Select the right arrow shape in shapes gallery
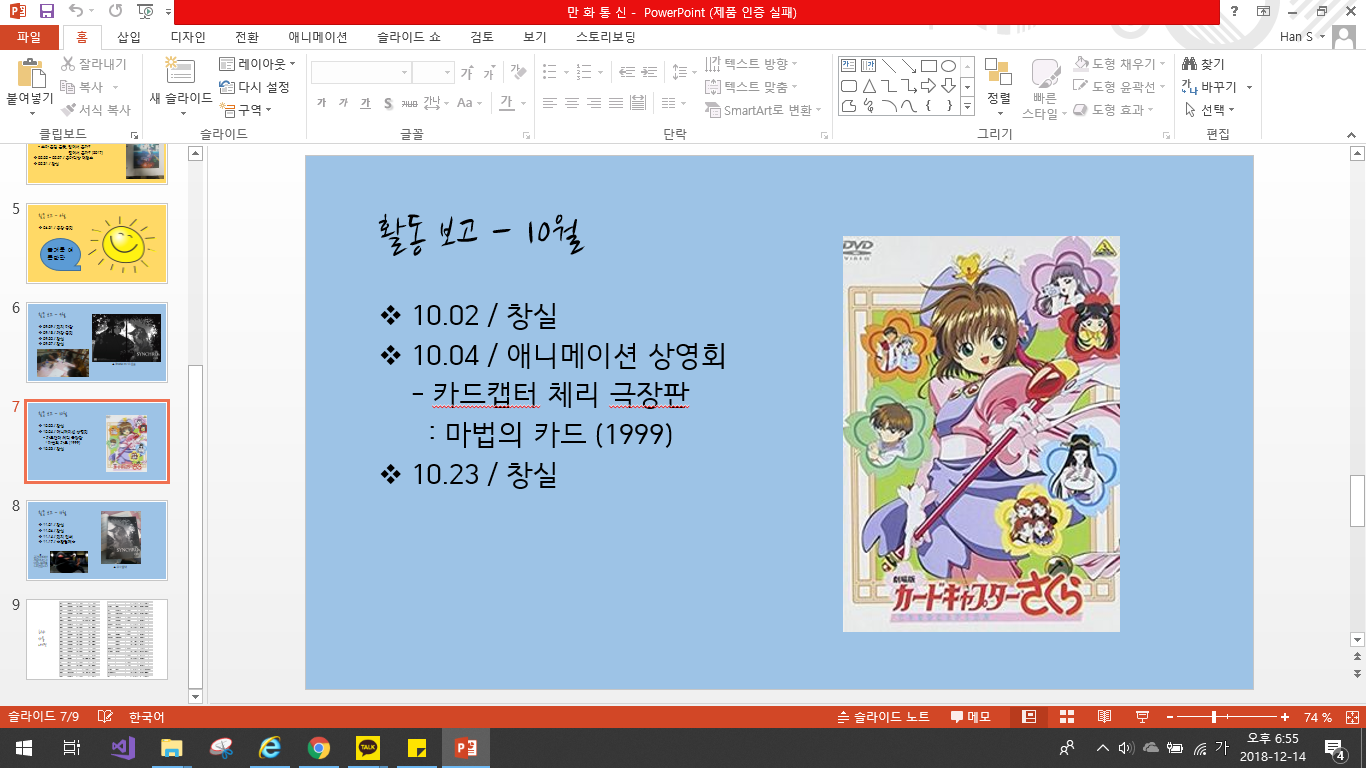The width and height of the screenshot is (1366, 768). point(929,86)
